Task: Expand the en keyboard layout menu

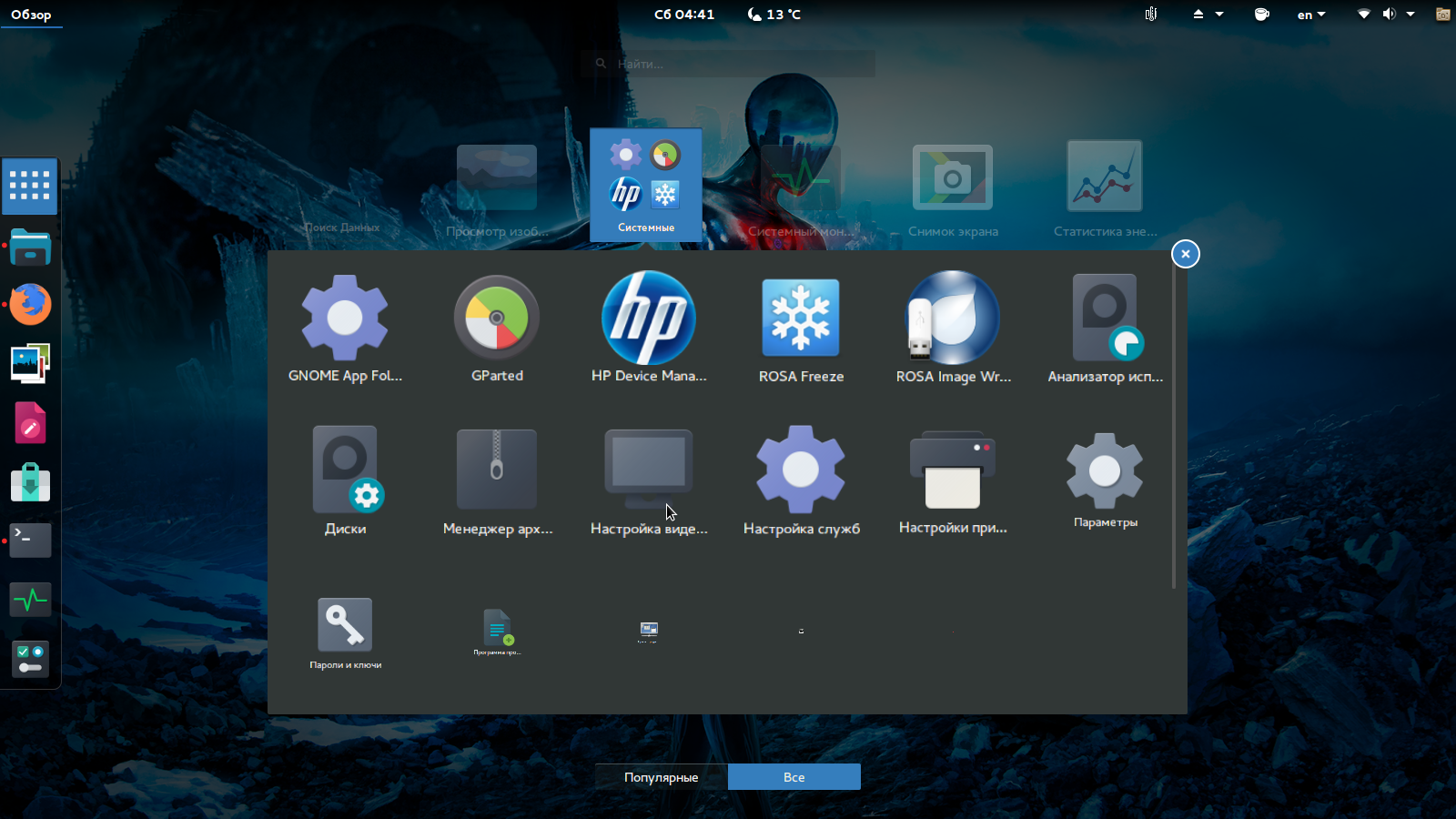Action: [1310, 15]
